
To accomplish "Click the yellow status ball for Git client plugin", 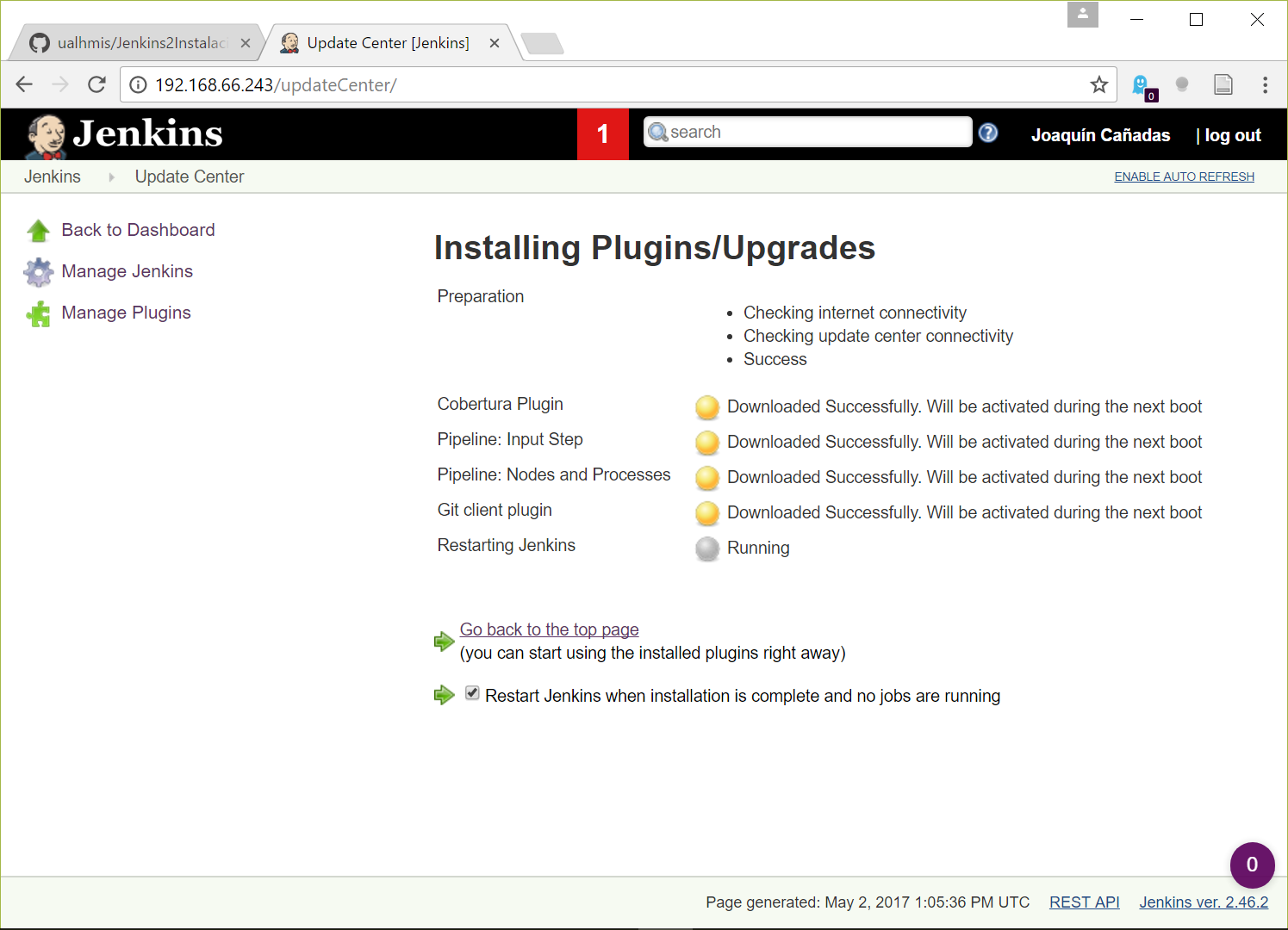I will 707,513.
